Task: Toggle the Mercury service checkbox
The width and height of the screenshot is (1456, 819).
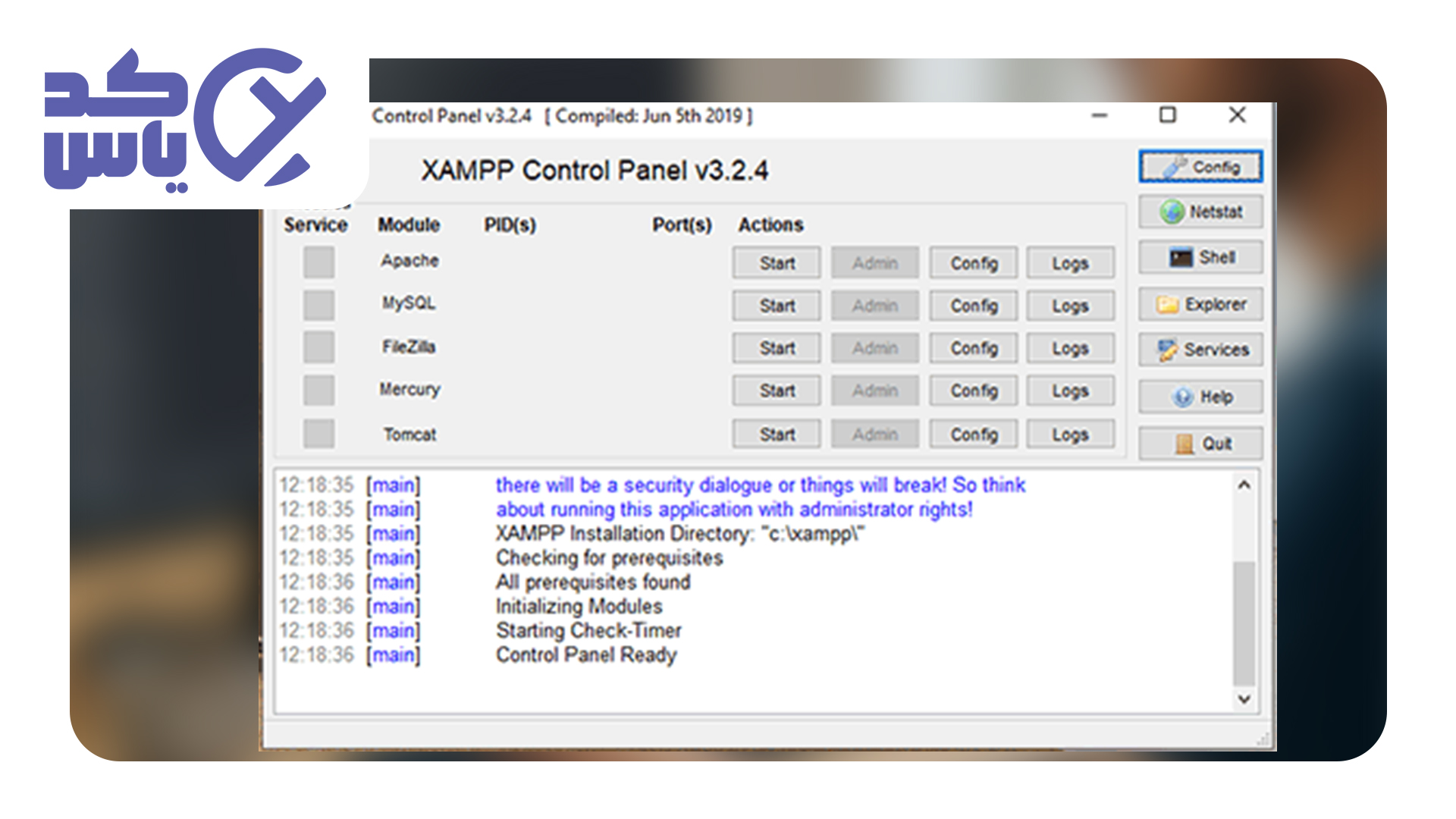Action: pyautogui.click(x=318, y=391)
